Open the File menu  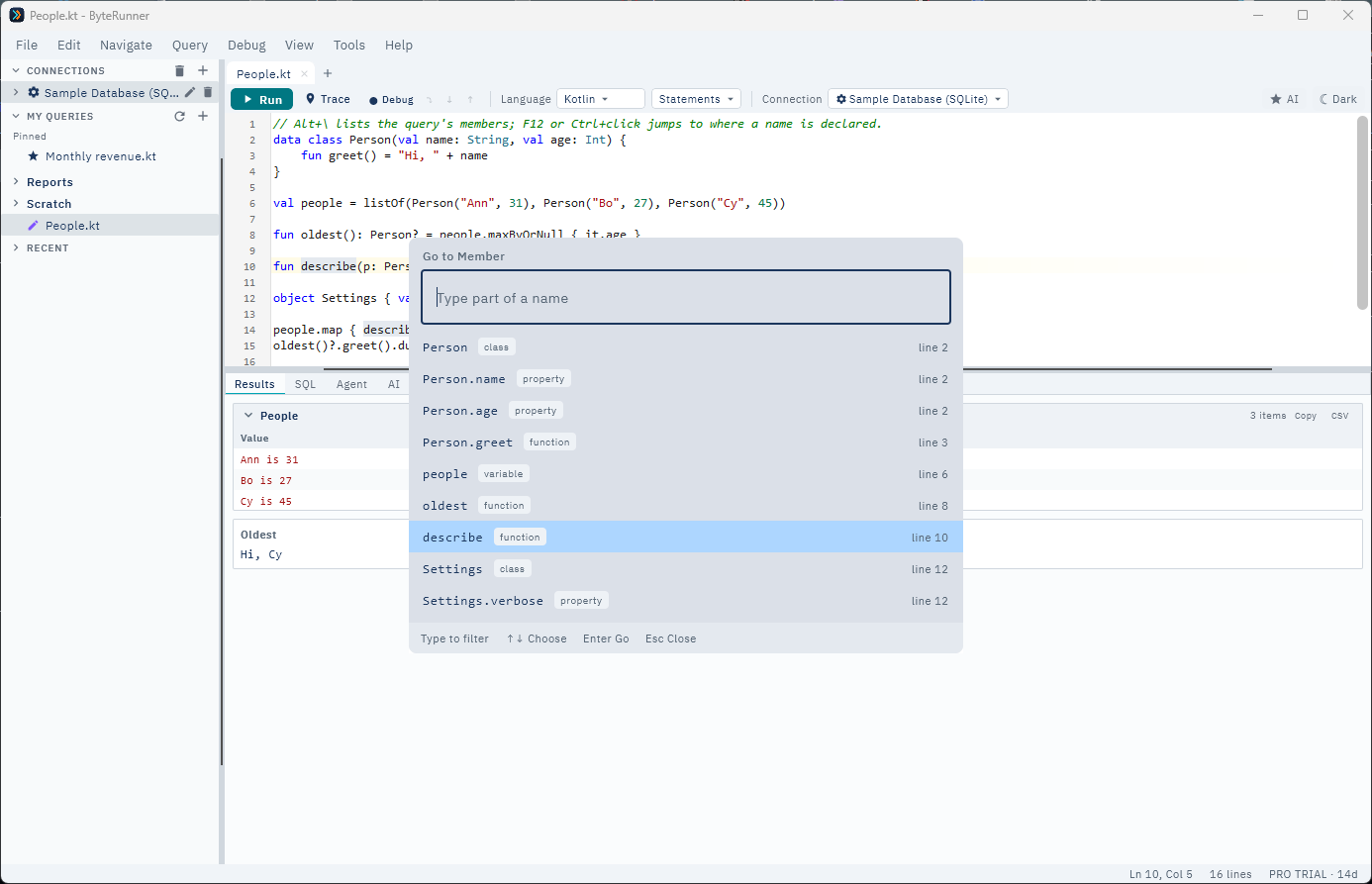[x=27, y=45]
